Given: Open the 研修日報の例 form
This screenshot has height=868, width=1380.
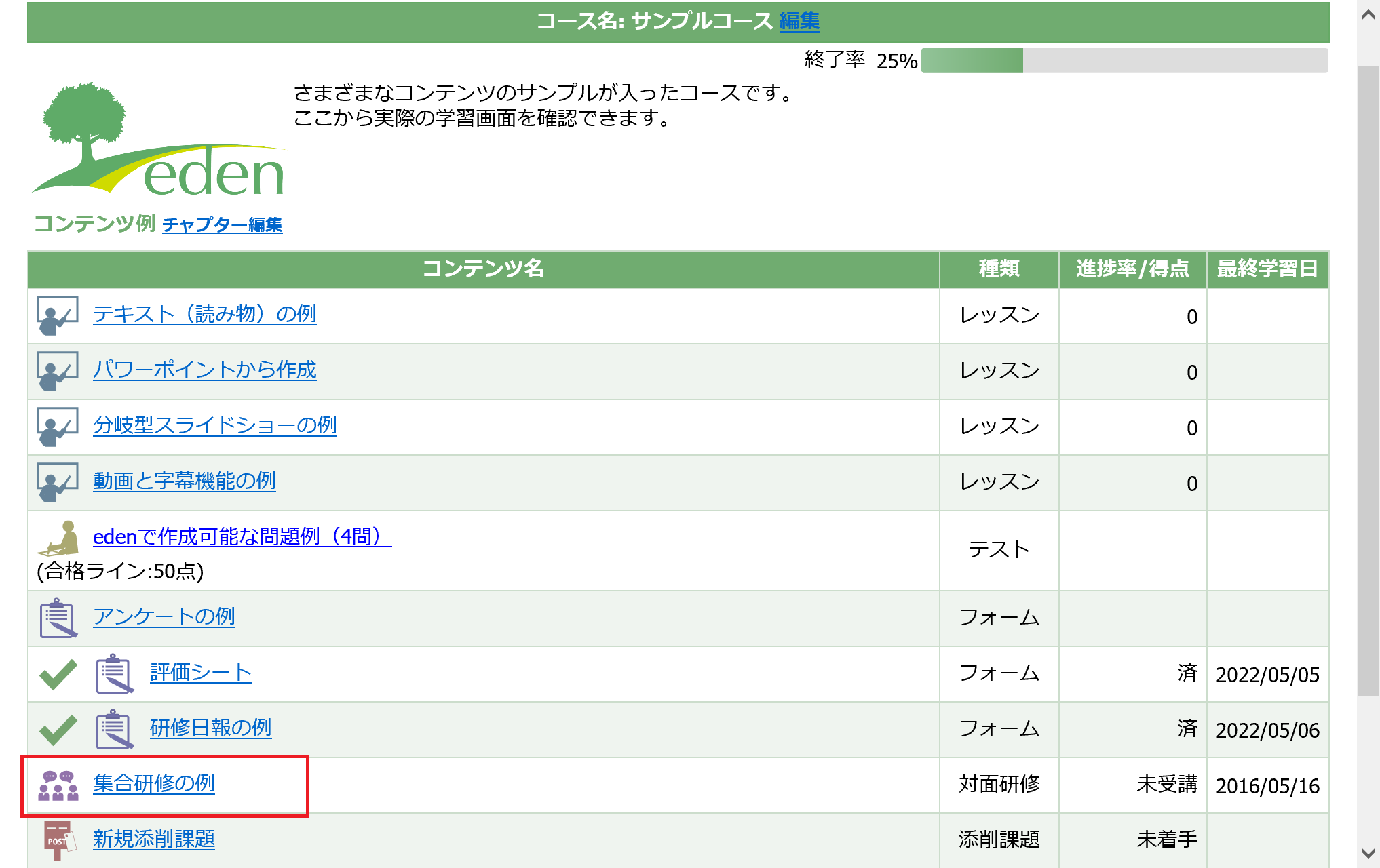Looking at the screenshot, I should (x=210, y=728).
